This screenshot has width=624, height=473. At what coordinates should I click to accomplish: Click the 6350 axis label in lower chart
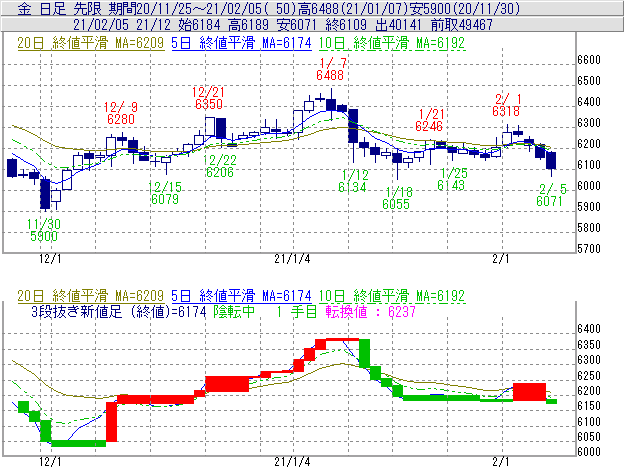(x=589, y=345)
